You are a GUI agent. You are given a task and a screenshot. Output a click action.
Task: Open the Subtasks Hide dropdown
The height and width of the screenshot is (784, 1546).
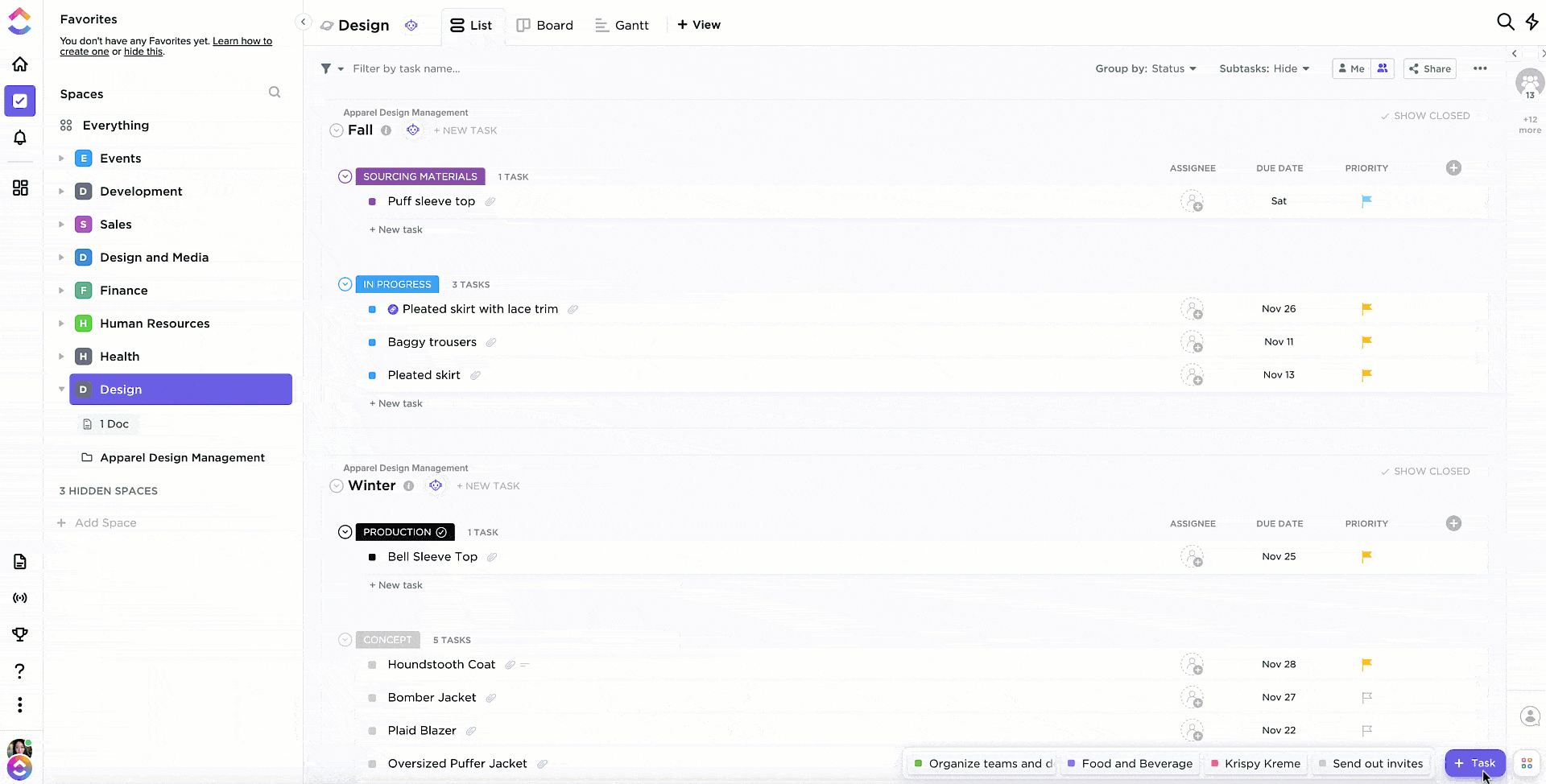(1264, 68)
